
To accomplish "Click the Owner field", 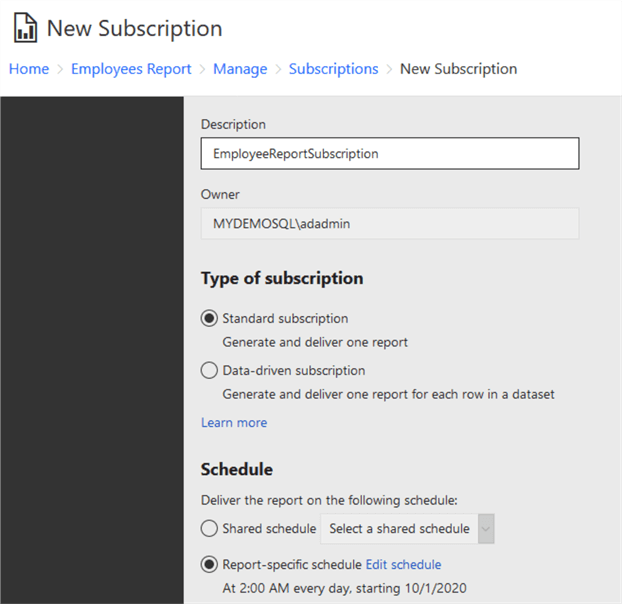I will click(390, 224).
